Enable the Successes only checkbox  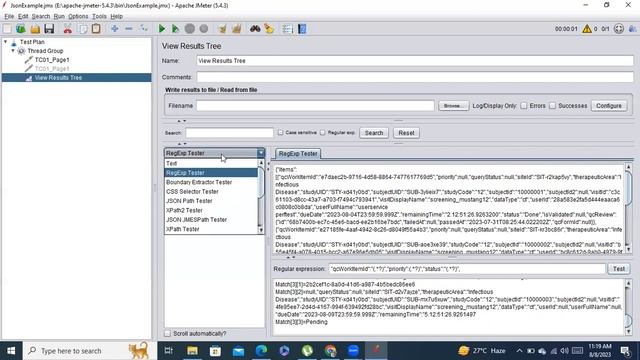tap(552, 106)
